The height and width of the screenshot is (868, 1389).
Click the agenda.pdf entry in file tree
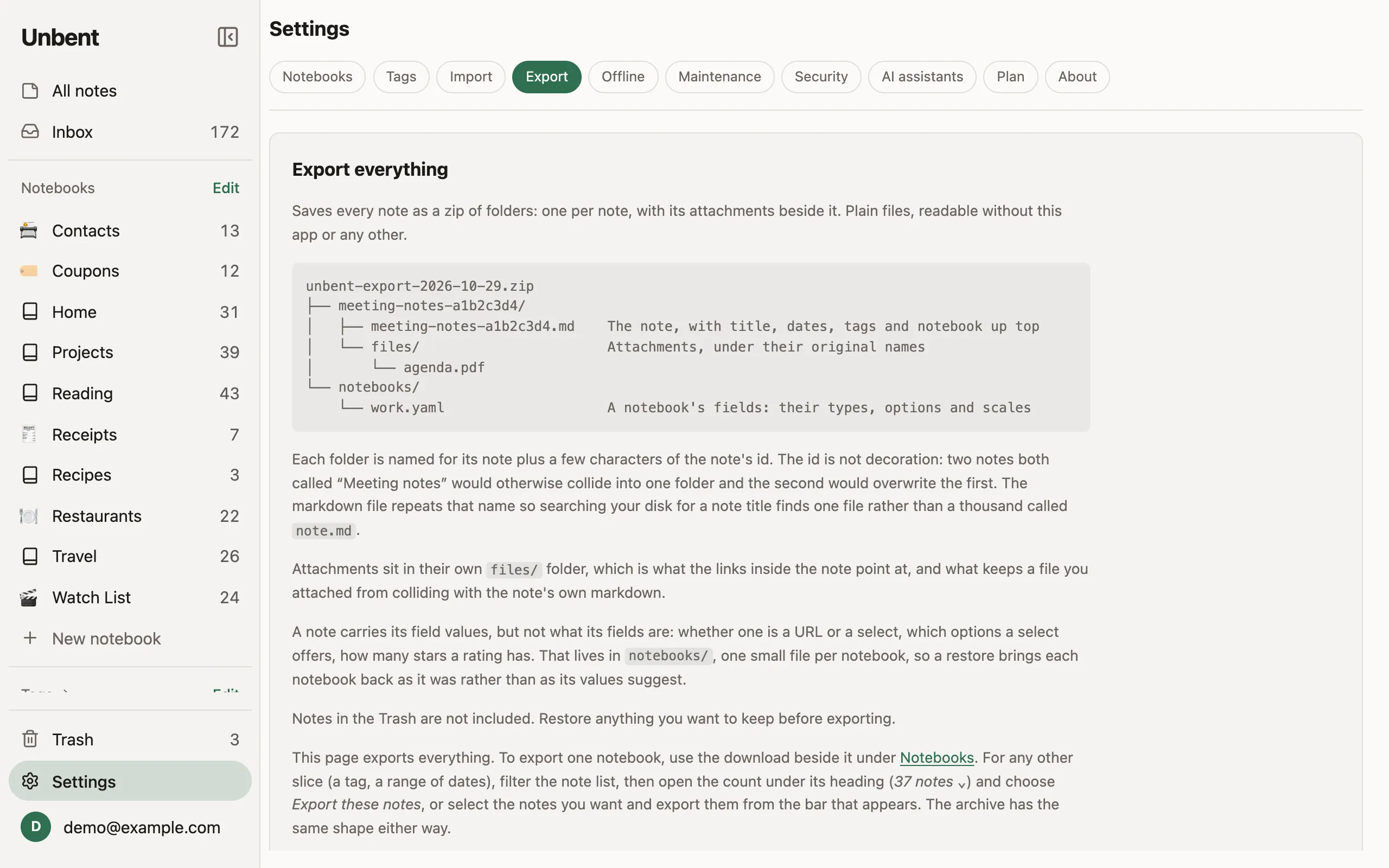click(x=444, y=367)
